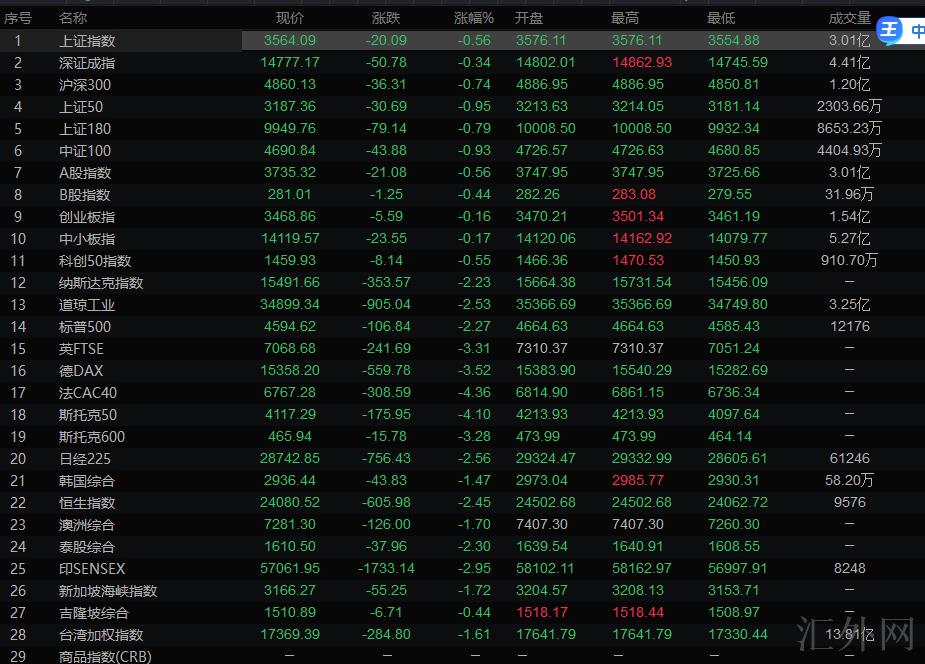This screenshot has height=664, width=925.
Task: Sort by 最低 column header
Action: (721, 18)
